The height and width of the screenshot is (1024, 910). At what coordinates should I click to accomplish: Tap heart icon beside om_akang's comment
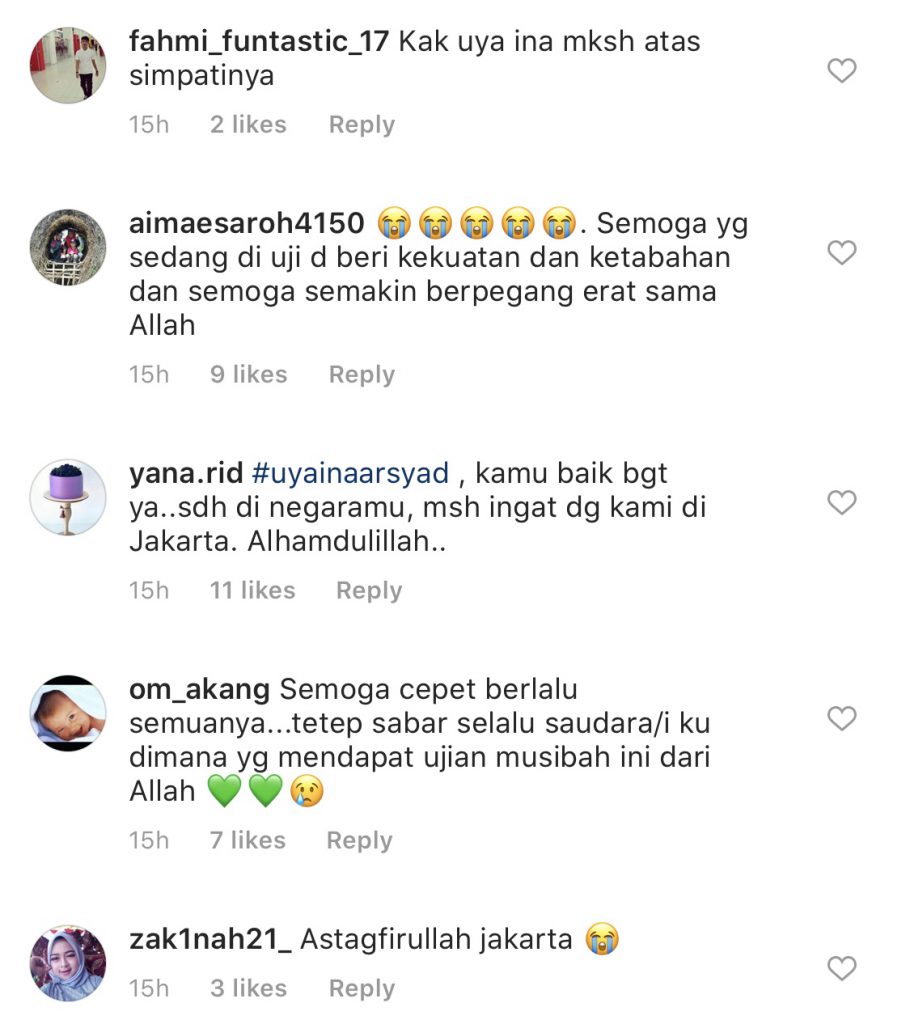coord(841,718)
